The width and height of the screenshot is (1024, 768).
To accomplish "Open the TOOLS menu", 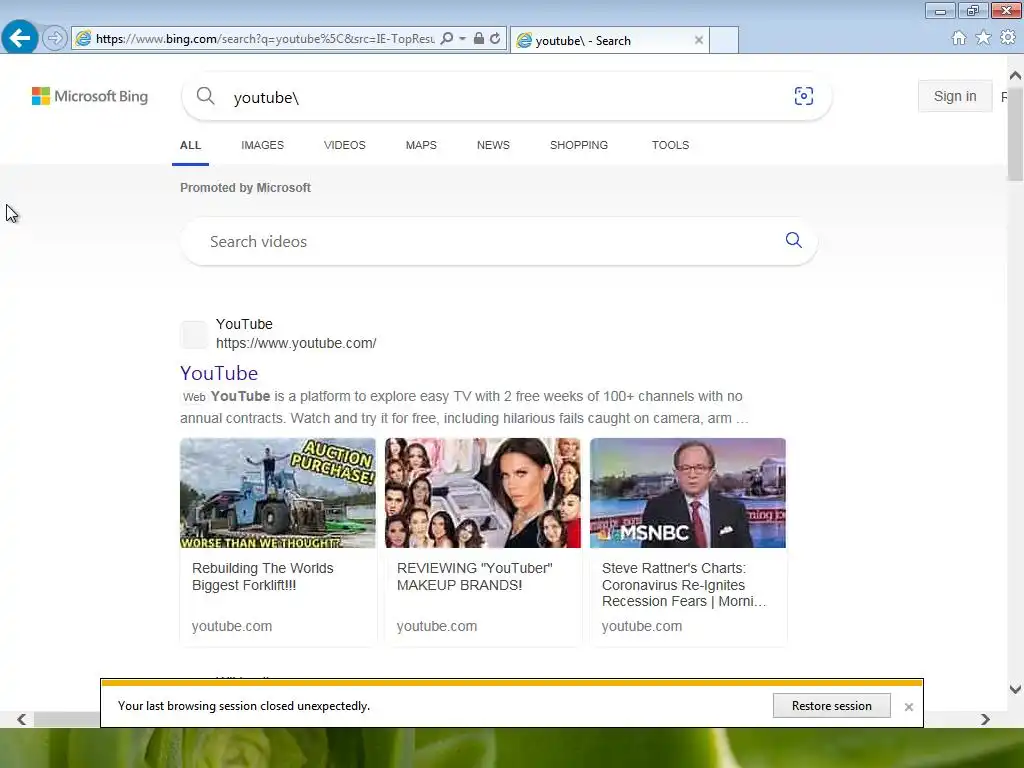I will (x=670, y=145).
